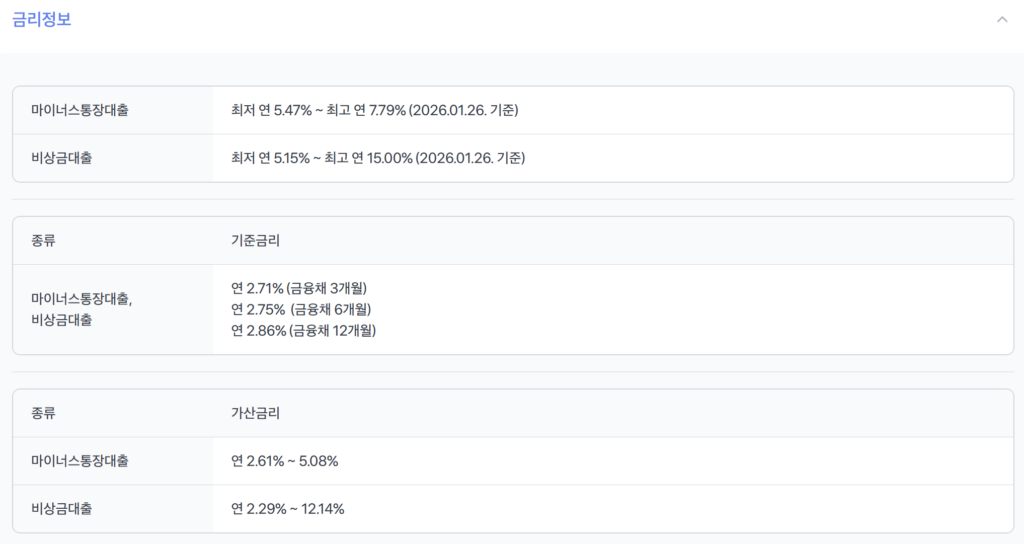Select 마이너스통장대출 label in the 가산금리 table
Image resolution: width=1024 pixels, height=544 pixels.
tap(80, 461)
